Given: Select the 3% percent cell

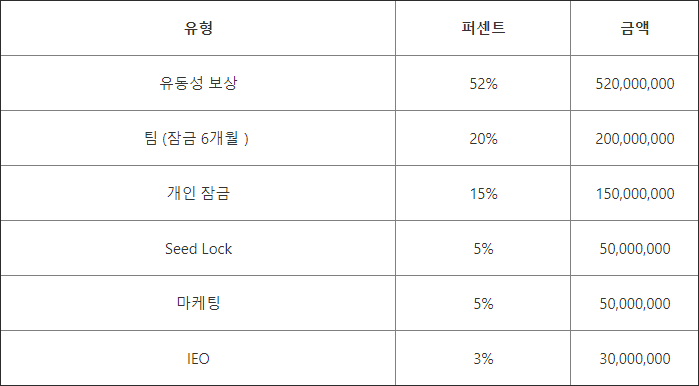Looking at the screenshot, I should (x=483, y=358).
